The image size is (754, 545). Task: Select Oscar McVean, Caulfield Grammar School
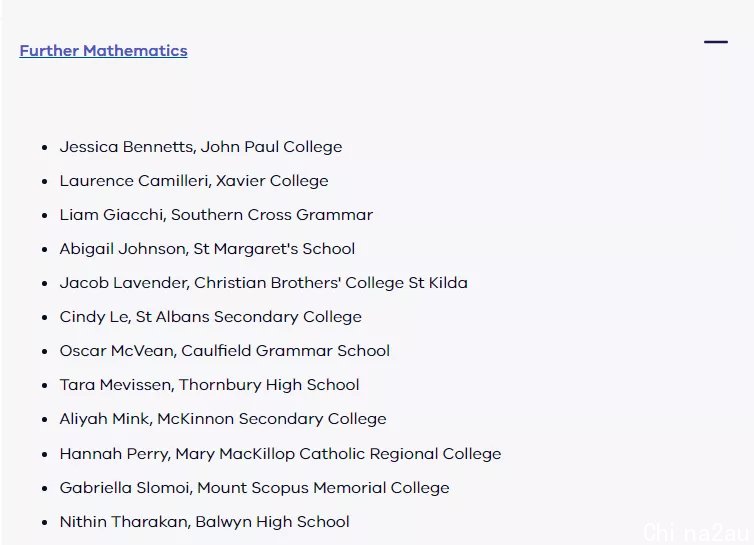[x=225, y=351]
